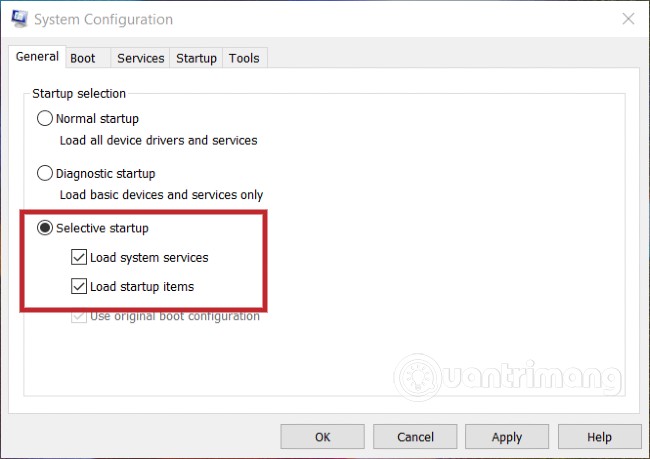
Task: Choose the Diagnostic startup option
Action: click(x=45, y=173)
